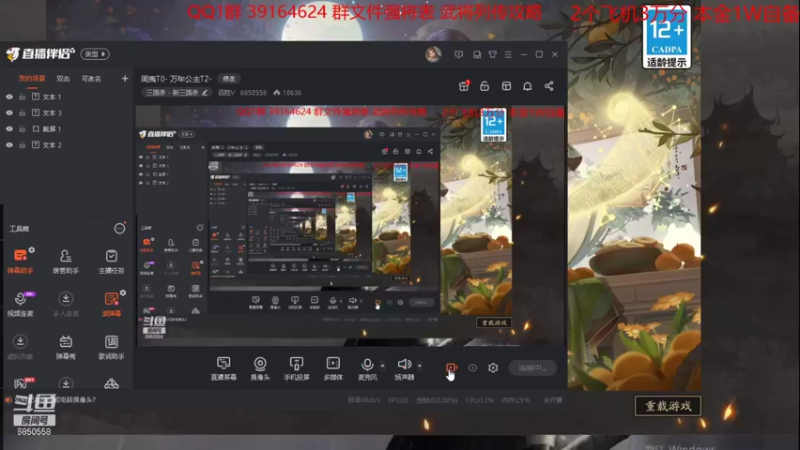Open the 主播任务 streamer tasks tool
Screen dimensions: 800x450
(111, 261)
